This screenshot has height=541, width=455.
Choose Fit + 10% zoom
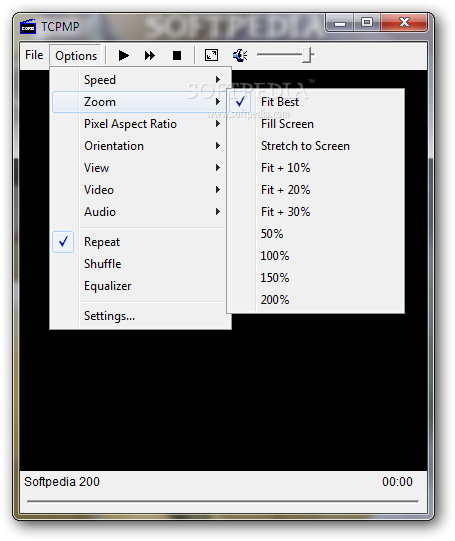(x=316, y=168)
